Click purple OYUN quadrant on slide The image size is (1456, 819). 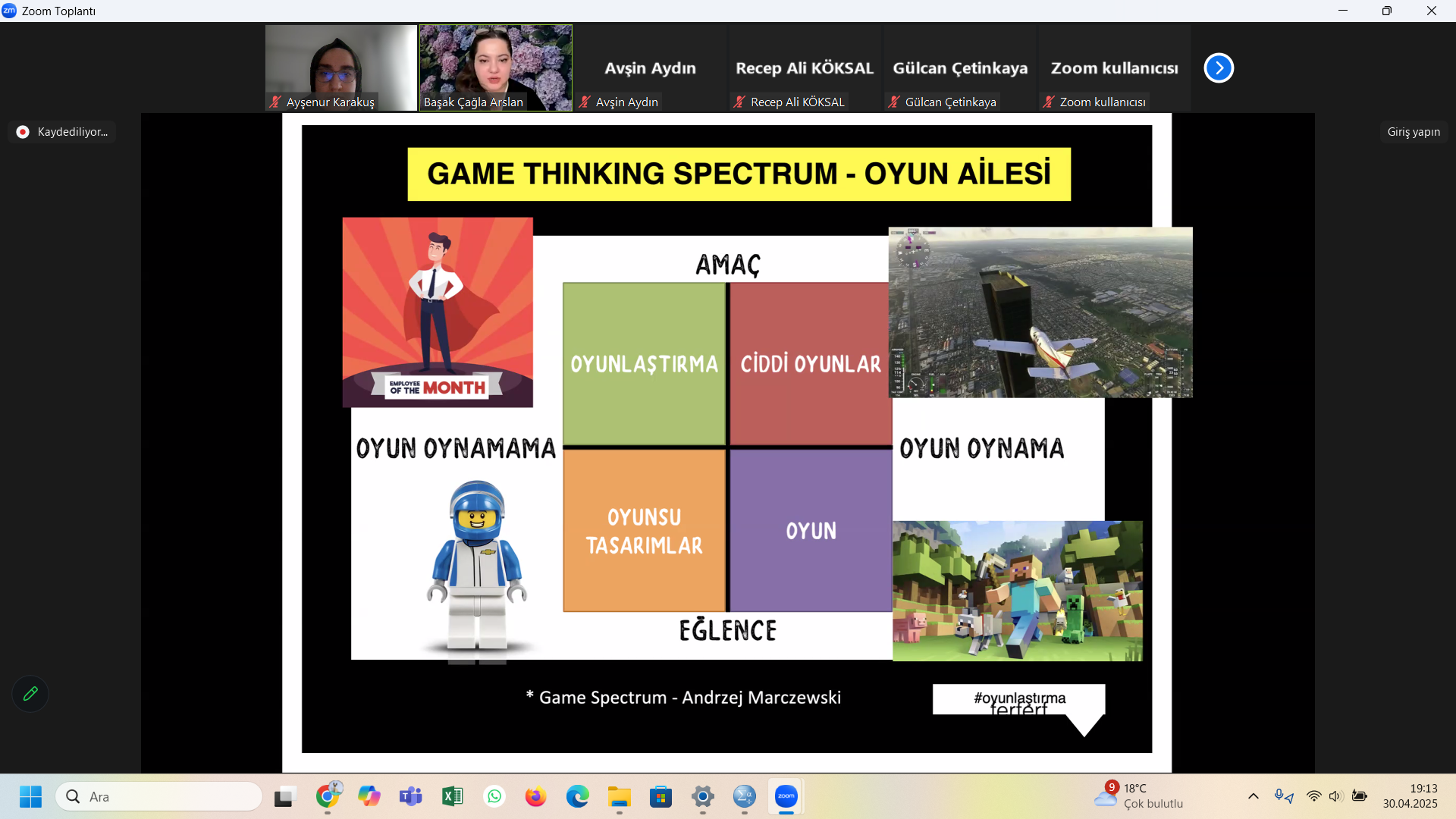pyautogui.click(x=811, y=531)
